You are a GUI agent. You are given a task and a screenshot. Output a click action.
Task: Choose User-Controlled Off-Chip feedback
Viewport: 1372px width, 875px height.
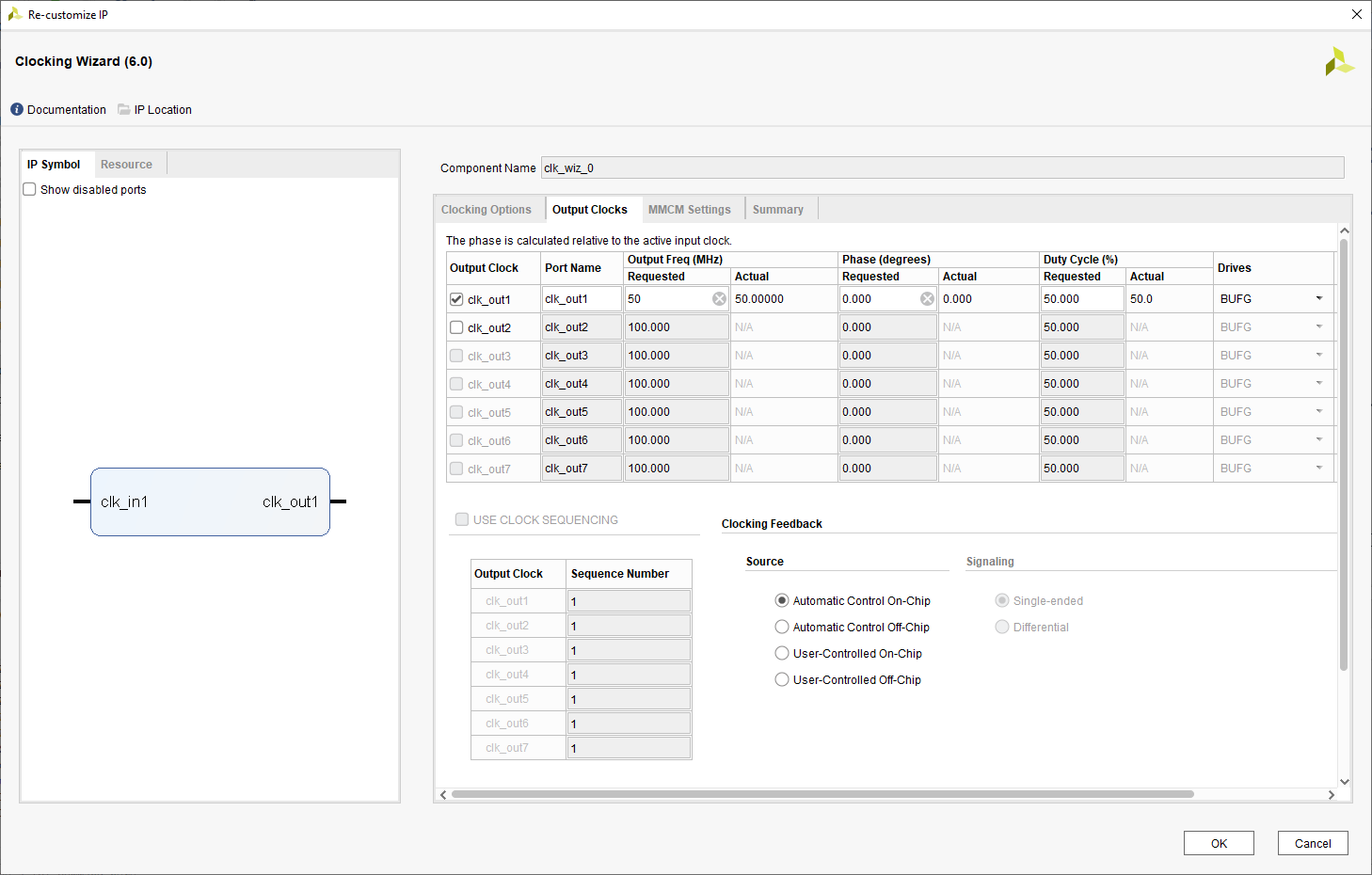point(782,679)
